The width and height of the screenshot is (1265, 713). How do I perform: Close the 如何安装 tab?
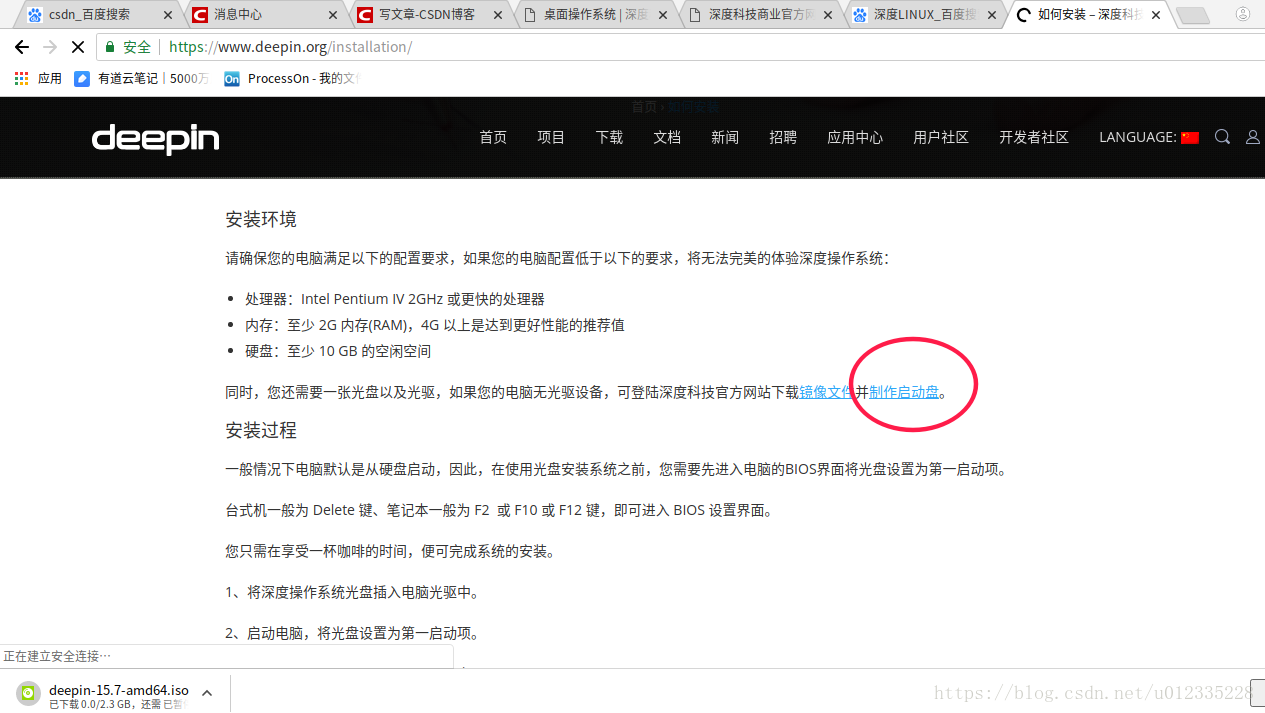(1156, 15)
